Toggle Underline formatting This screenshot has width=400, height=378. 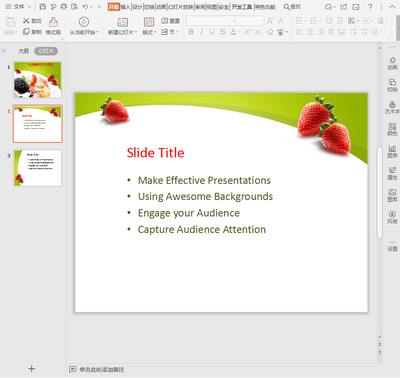pyautogui.click(x=212, y=32)
